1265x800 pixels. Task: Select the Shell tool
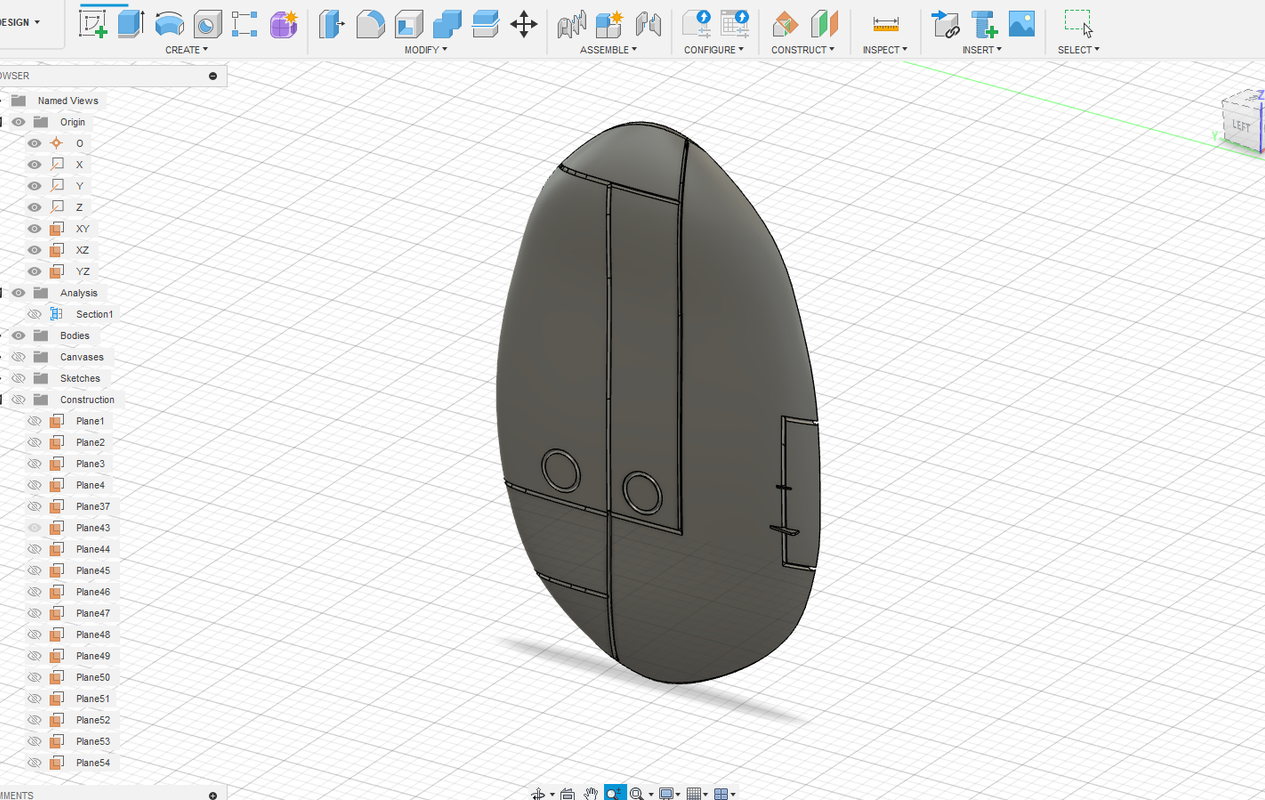point(409,24)
